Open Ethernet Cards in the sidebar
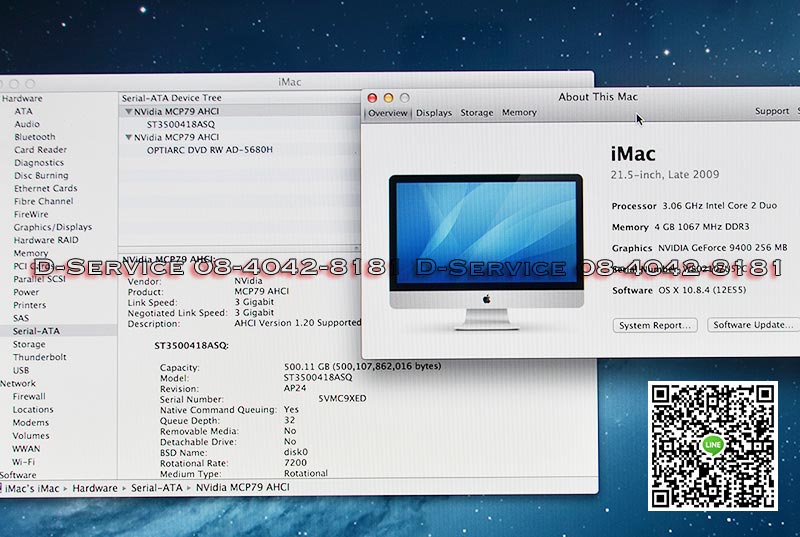Screen dimensions: 800x537 [45, 188]
